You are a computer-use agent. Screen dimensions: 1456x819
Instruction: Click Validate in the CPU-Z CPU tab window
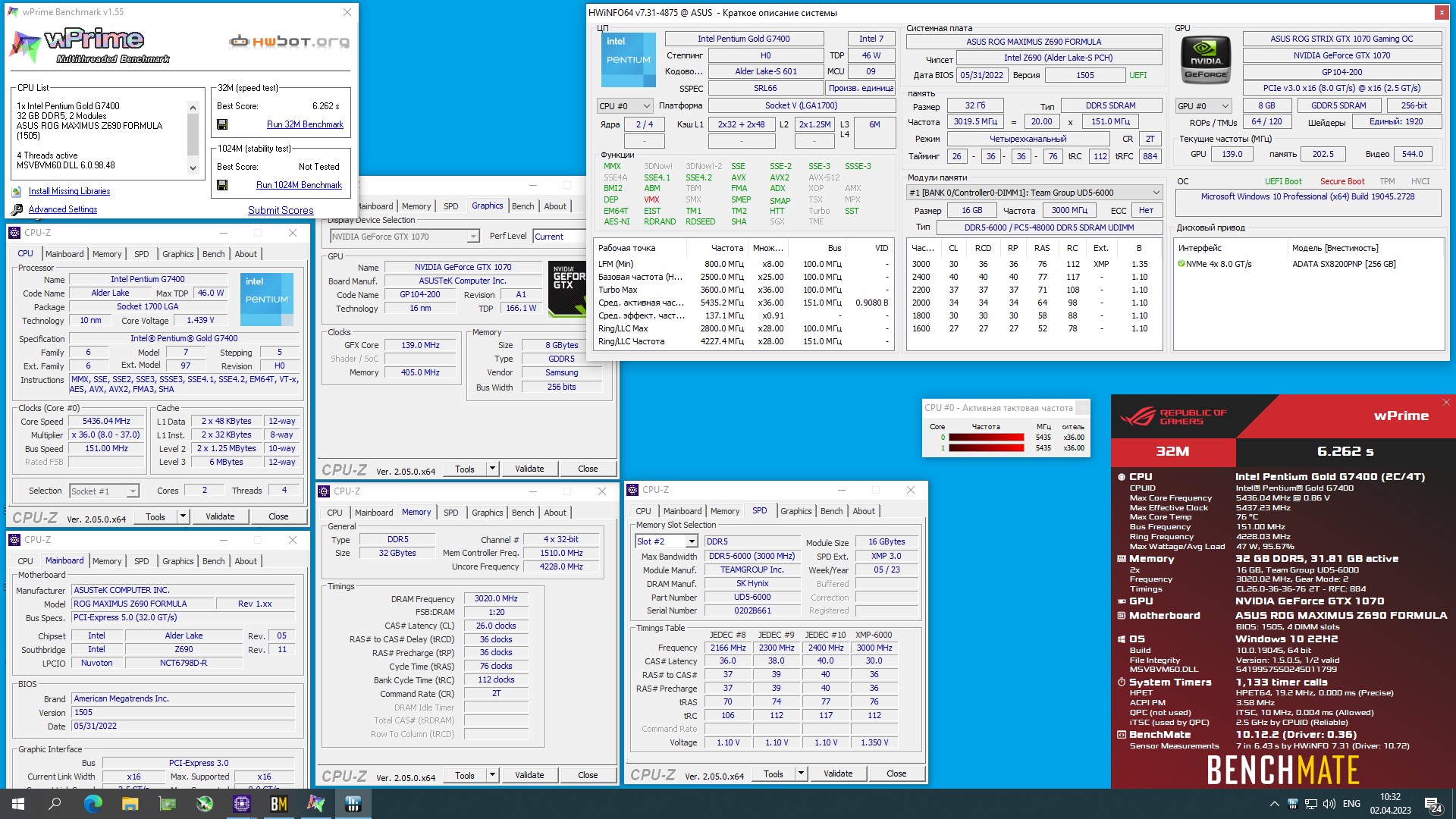220,516
